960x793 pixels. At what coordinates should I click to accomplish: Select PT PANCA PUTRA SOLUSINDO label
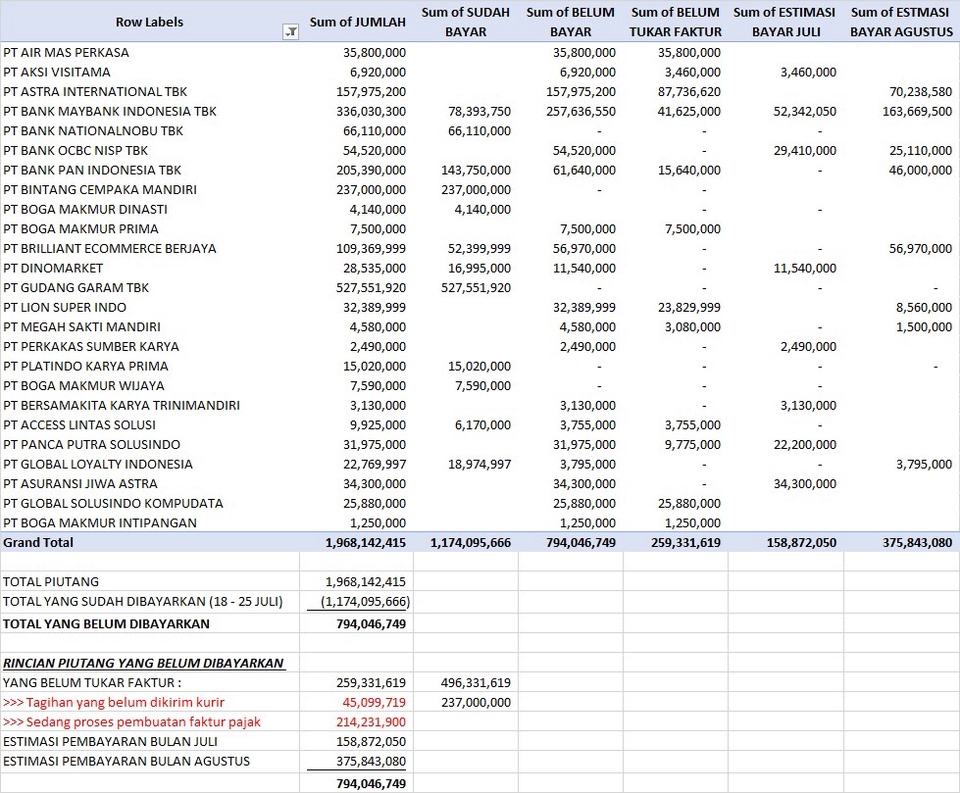pos(91,445)
